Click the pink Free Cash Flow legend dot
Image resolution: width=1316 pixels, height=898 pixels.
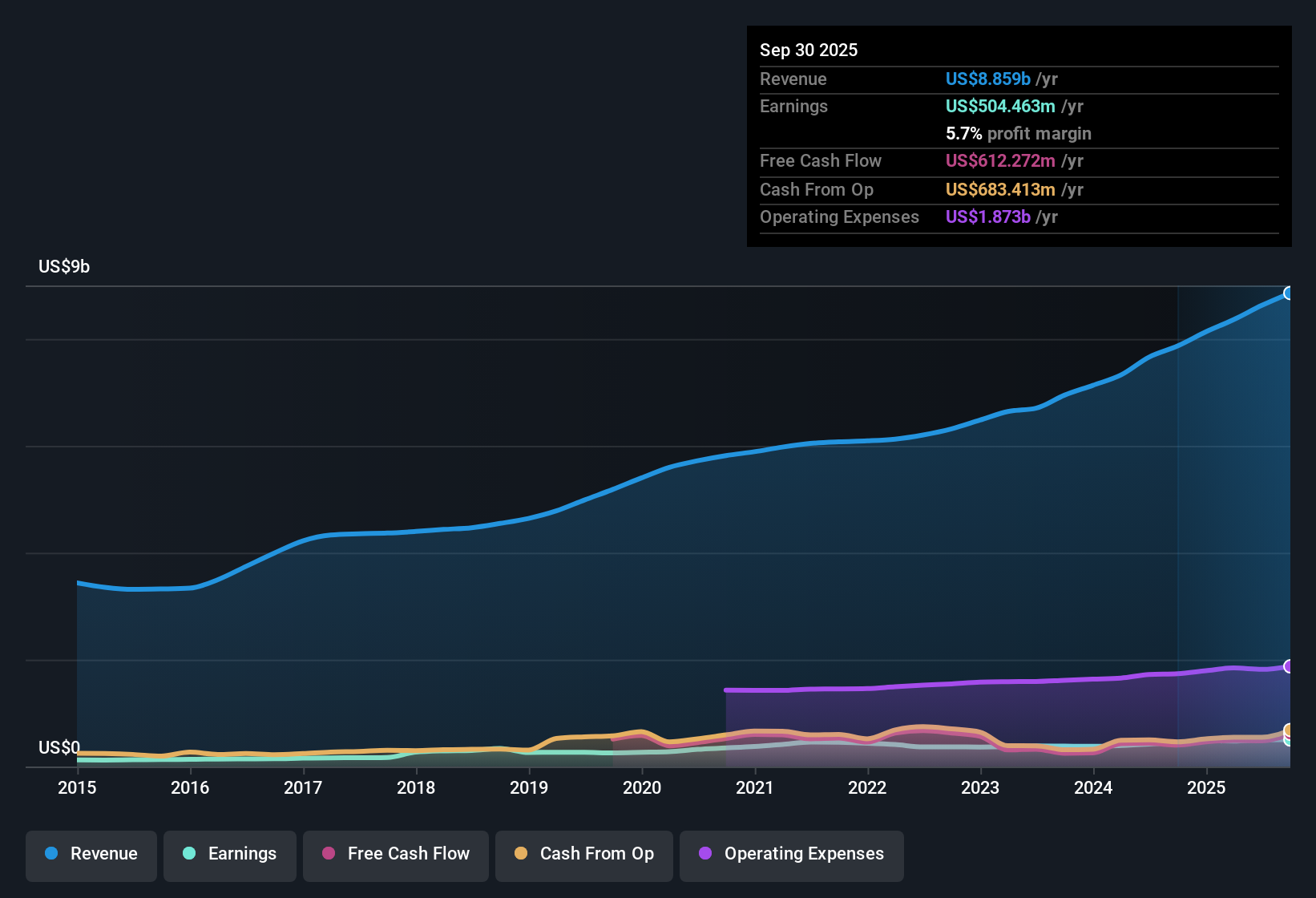click(x=329, y=854)
